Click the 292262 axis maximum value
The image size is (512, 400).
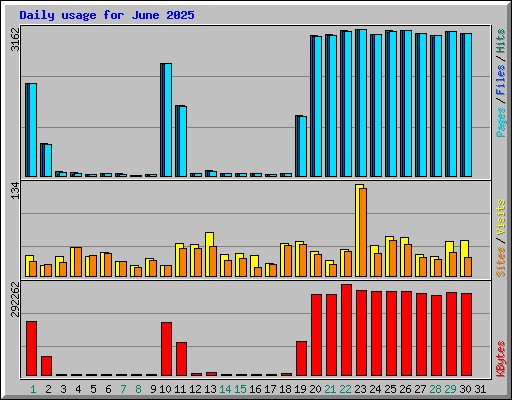tap(15, 300)
